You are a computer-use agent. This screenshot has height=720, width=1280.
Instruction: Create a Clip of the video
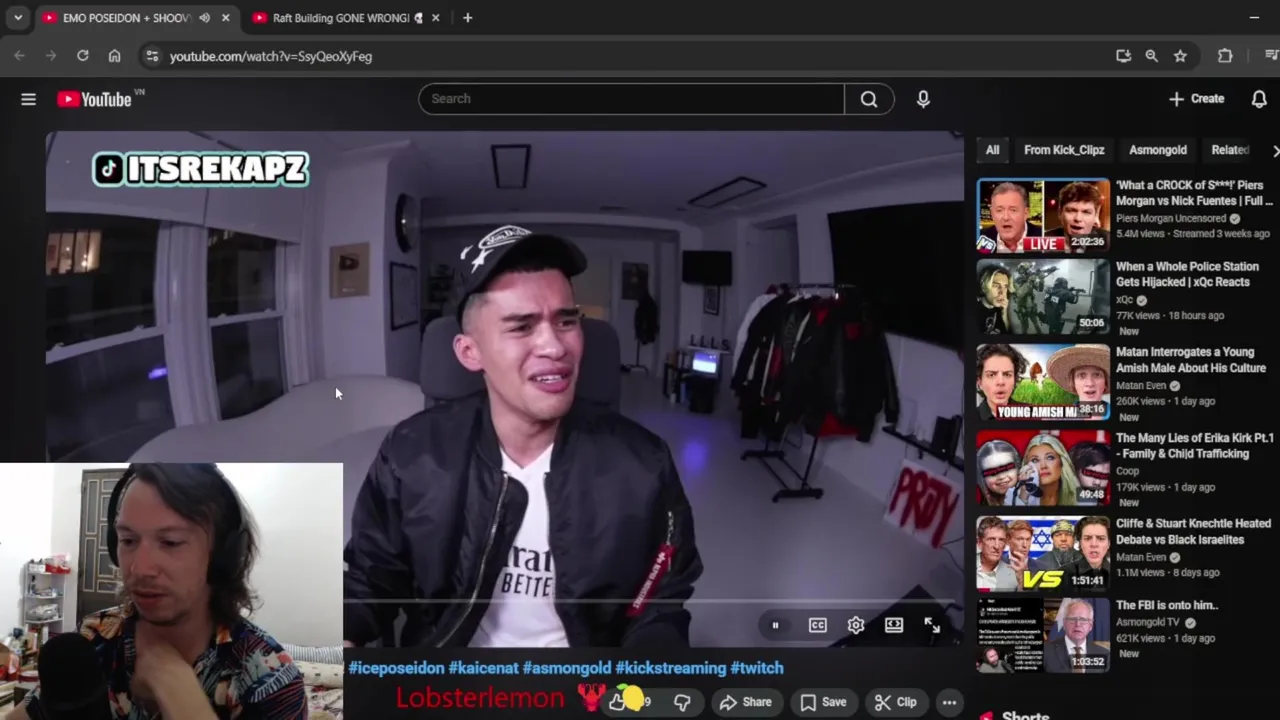(x=895, y=702)
